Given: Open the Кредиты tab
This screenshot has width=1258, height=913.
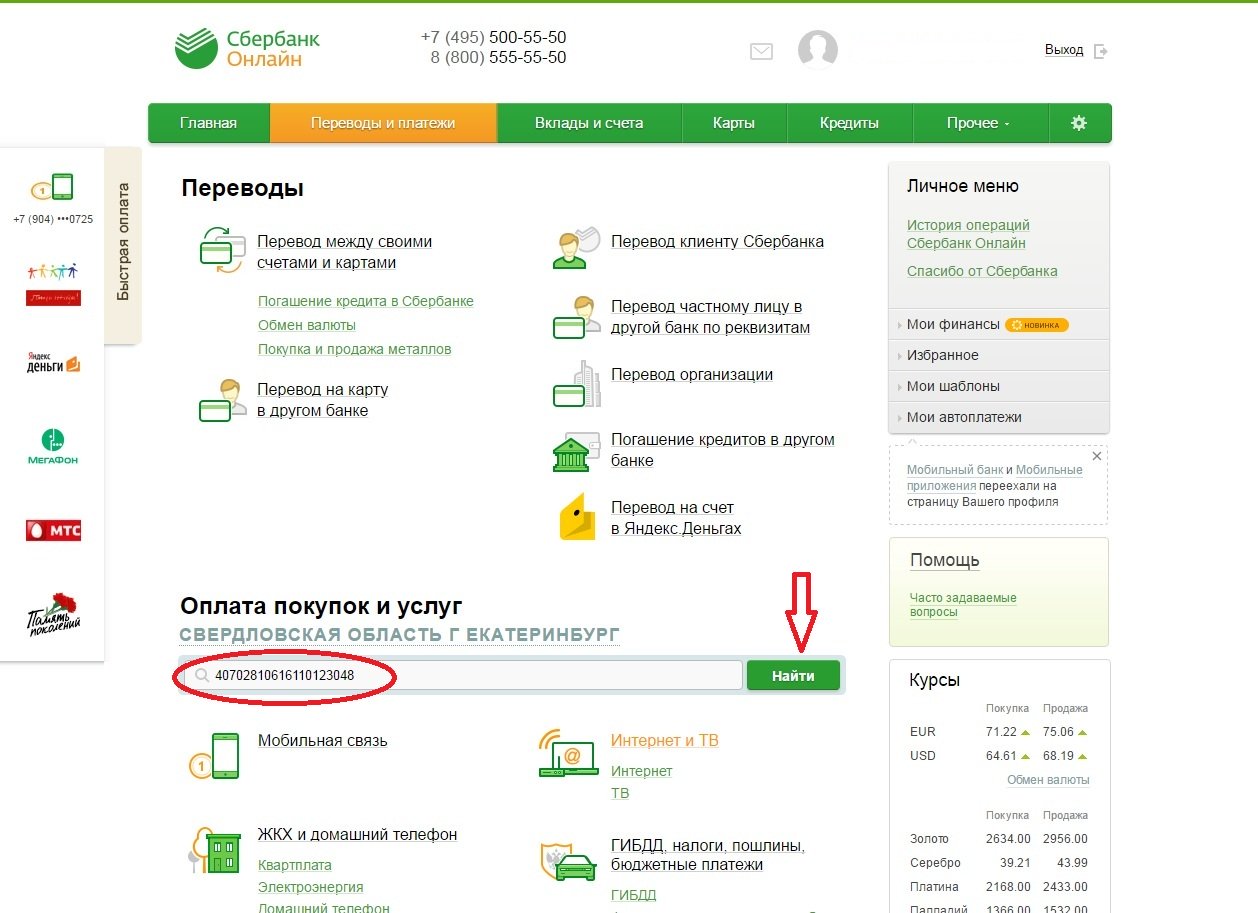Looking at the screenshot, I should 849,123.
